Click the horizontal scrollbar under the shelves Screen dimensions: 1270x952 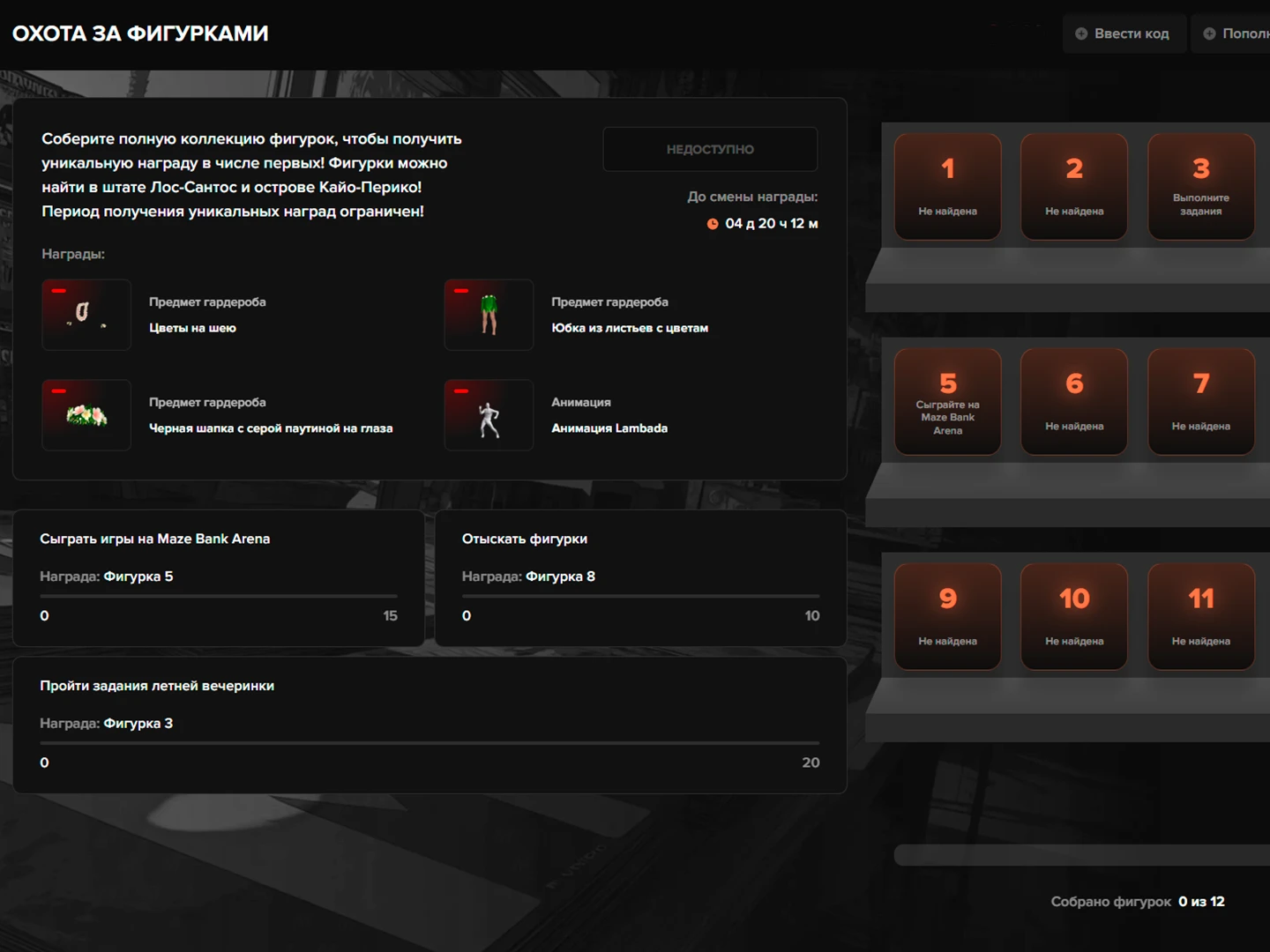click(x=1081, y=854)
